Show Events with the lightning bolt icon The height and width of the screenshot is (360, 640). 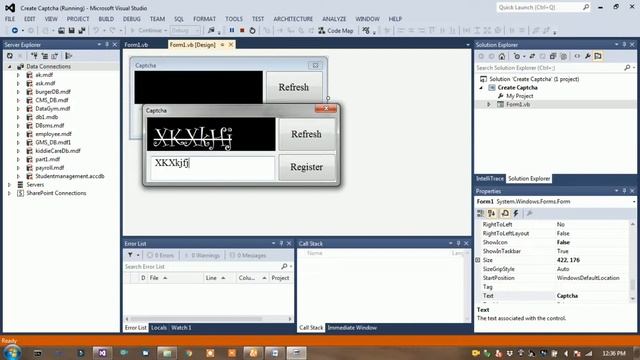[516, 213]
